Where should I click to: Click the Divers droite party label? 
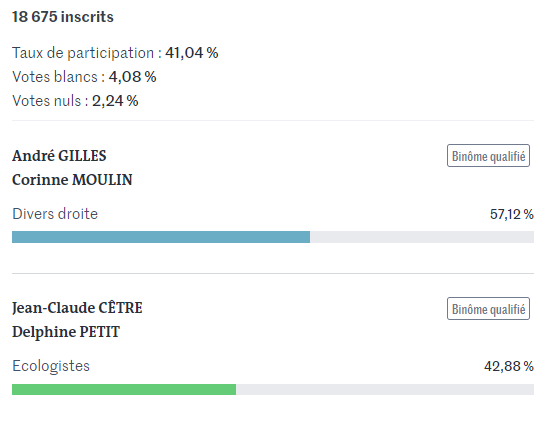[x=55, y=214]
